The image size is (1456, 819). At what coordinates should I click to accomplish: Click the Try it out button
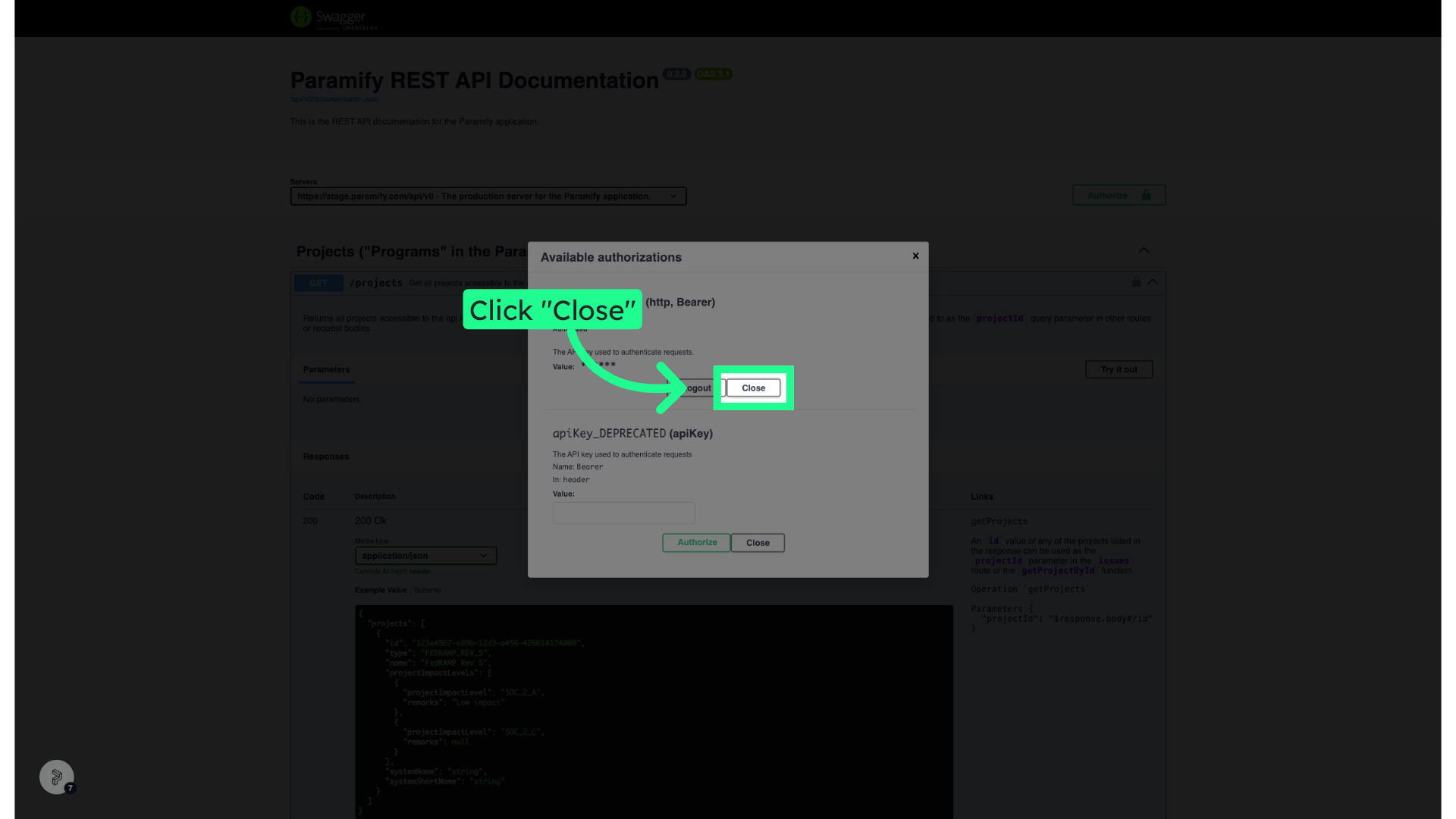1119,370
